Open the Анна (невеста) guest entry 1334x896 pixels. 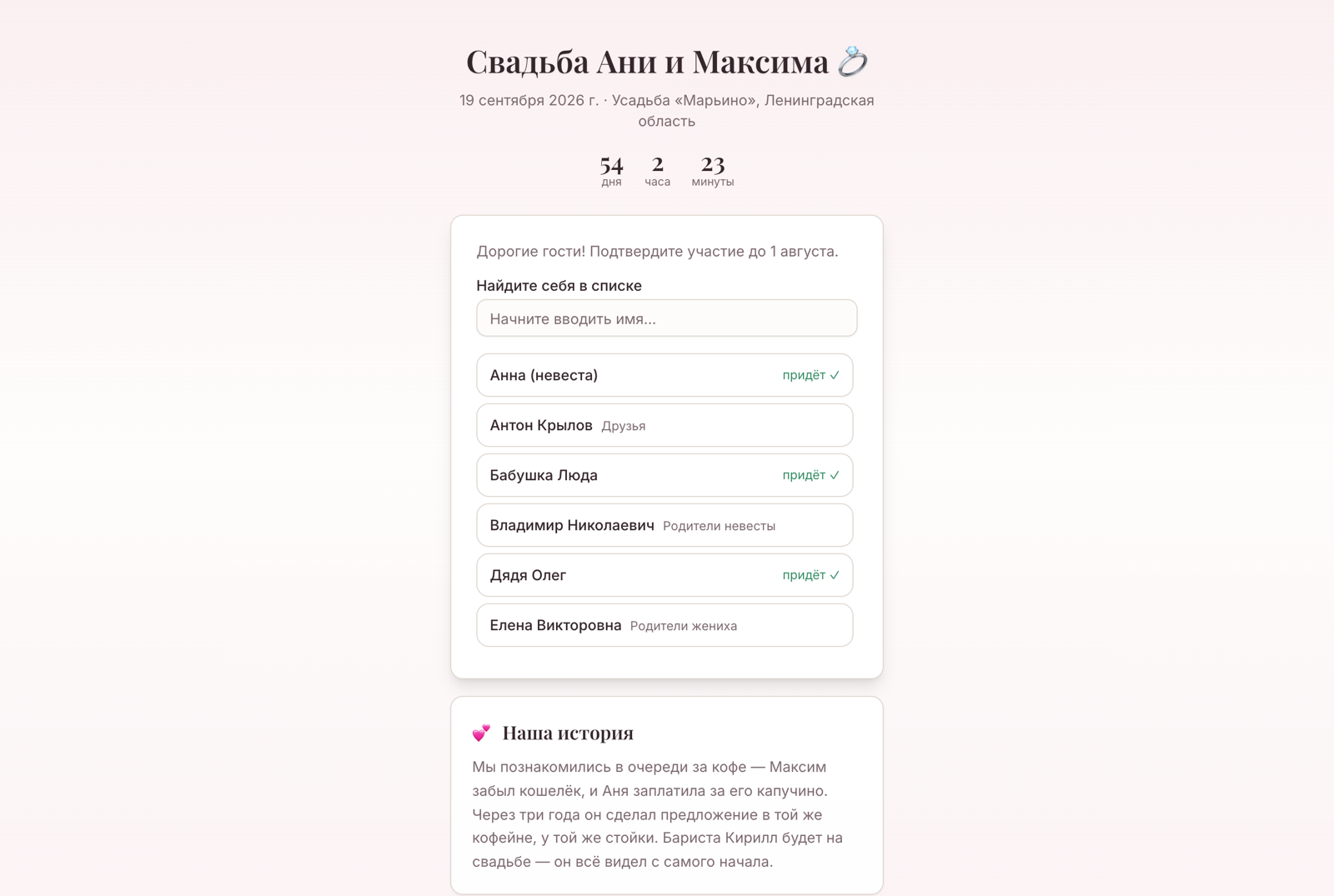(664, 375)
